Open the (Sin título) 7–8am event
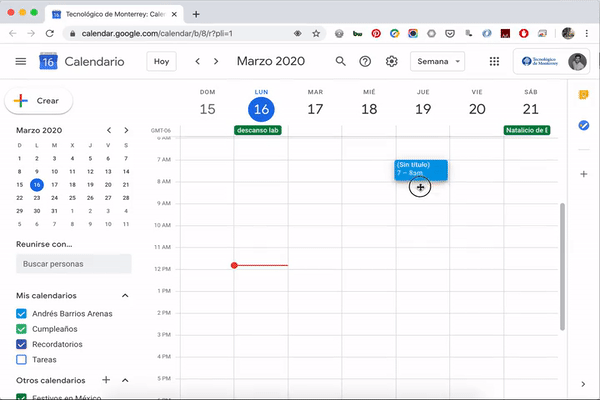The height and width of the screenshot is (400, 600). pos(421,170)
